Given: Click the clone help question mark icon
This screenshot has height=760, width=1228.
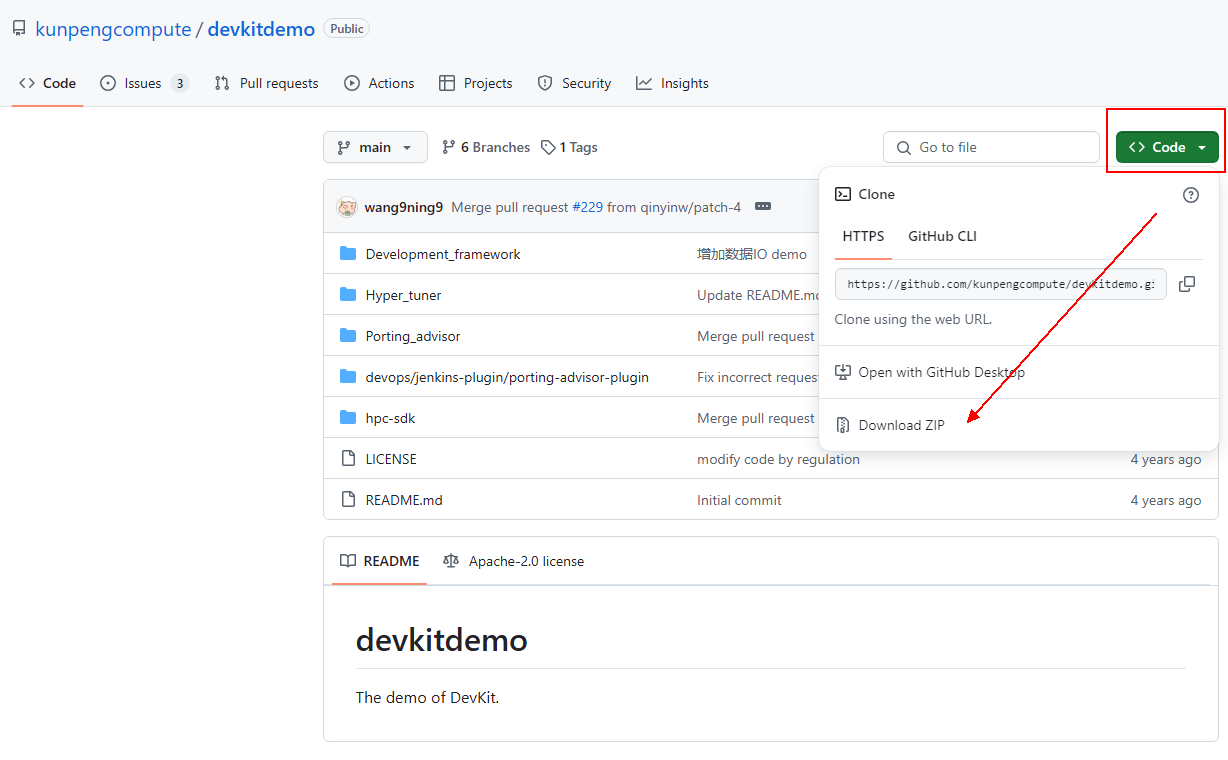Looking at the screenshot, I should click(x=1190, y=195).
